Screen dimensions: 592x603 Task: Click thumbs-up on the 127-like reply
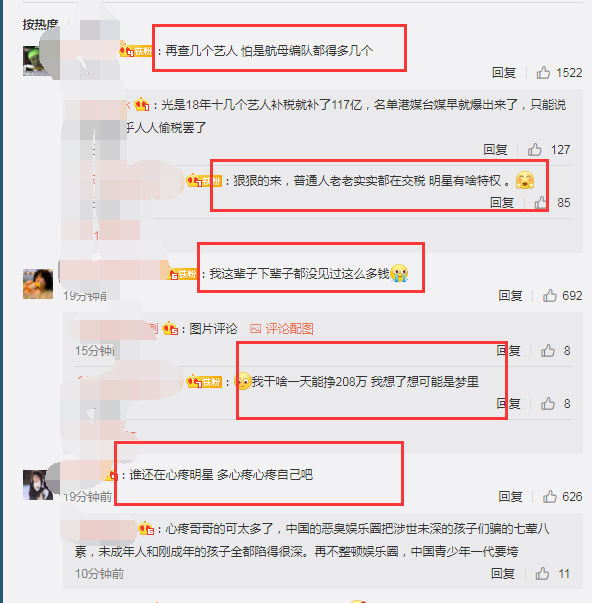click(535, 149)
